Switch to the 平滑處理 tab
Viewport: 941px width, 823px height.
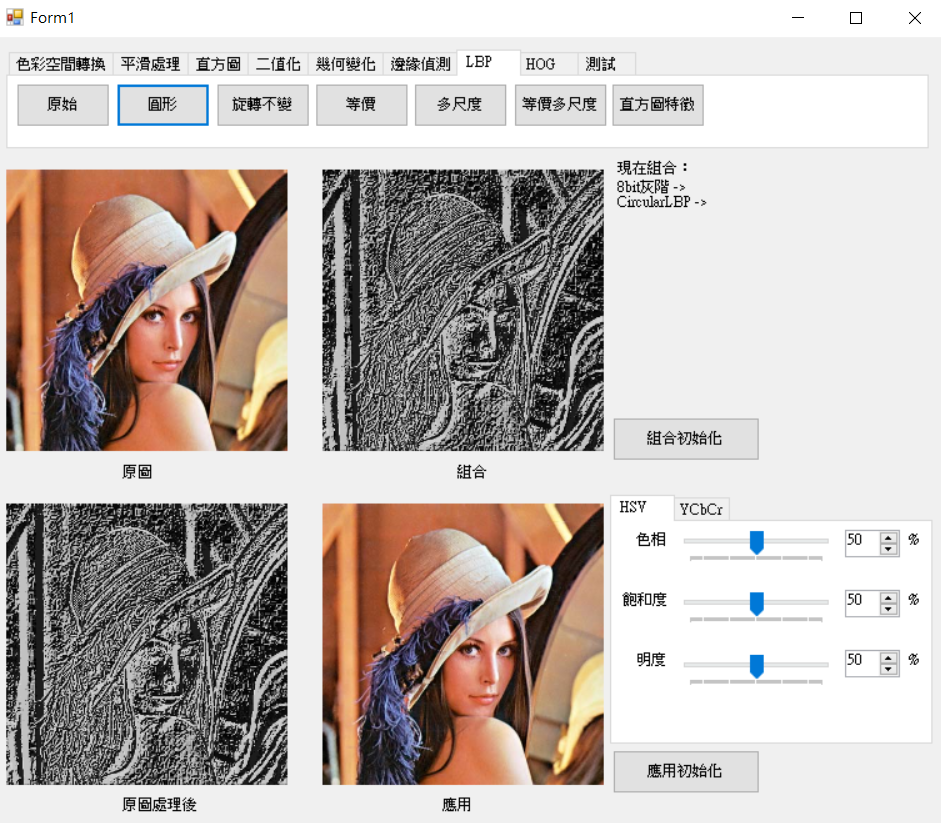[x=150, y=64]
